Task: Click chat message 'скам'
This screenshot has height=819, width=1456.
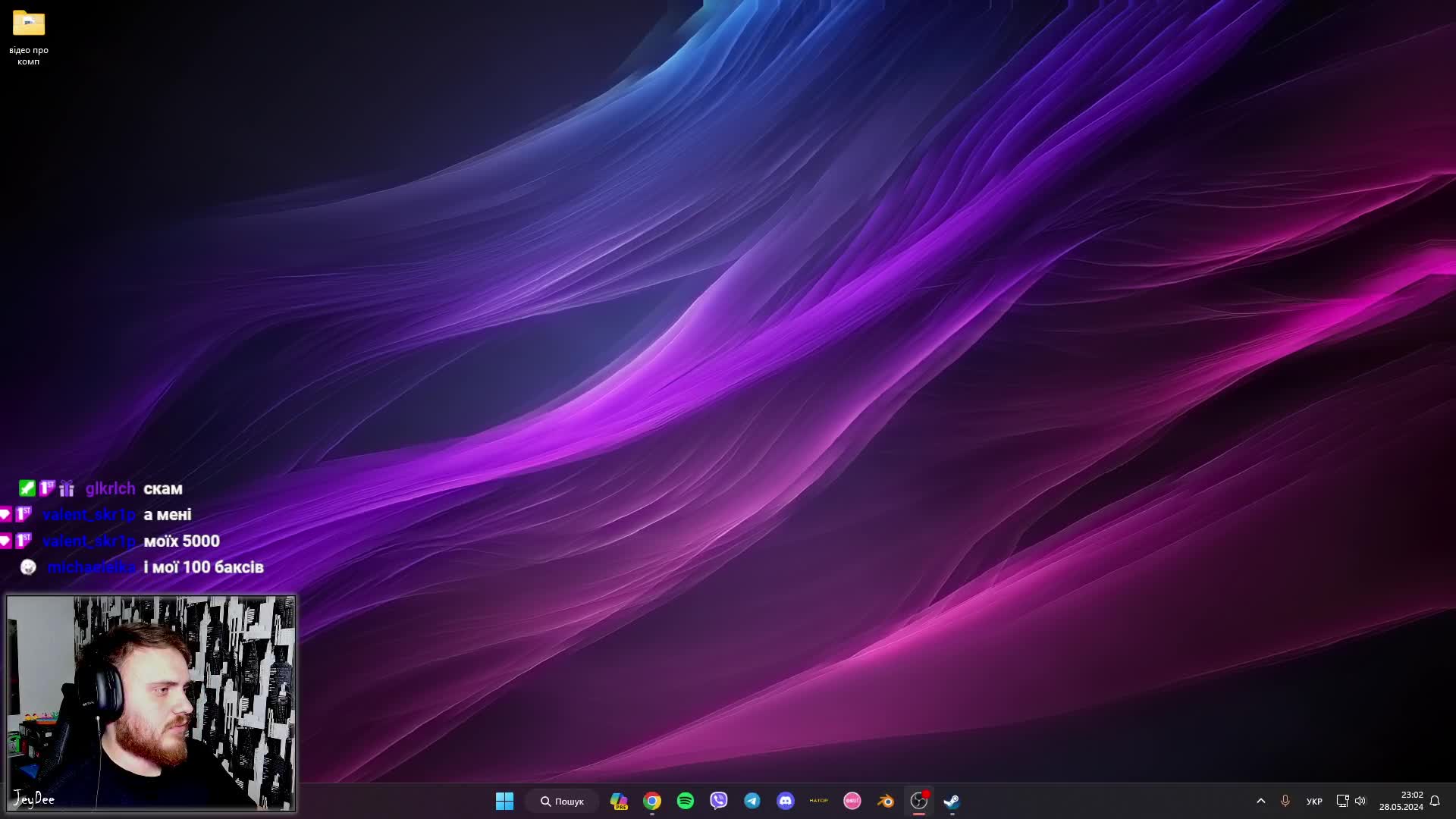Action: click(163, 489)
